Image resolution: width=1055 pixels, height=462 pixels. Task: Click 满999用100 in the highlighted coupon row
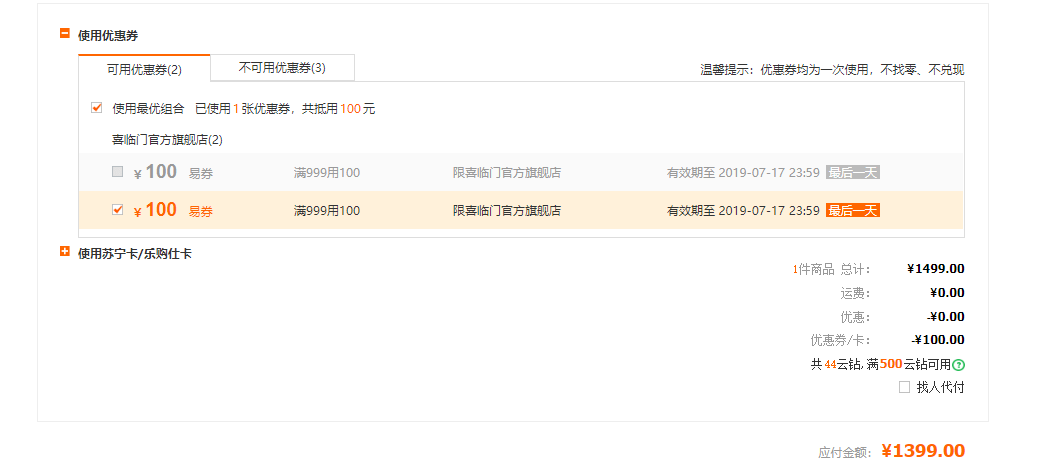pos(327,211)
